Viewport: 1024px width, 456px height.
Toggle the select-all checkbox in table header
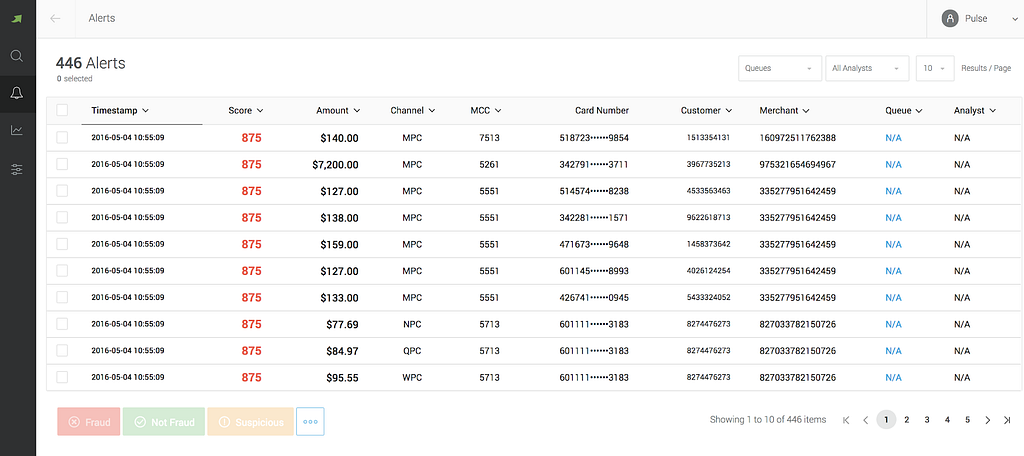(62, 110)
